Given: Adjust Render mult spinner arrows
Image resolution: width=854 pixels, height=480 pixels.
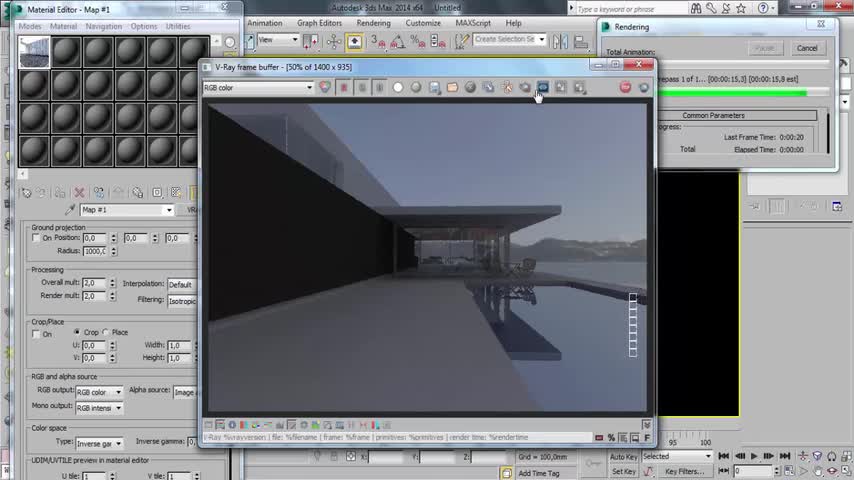Looking at the screenshot, I should coord(113,296).
